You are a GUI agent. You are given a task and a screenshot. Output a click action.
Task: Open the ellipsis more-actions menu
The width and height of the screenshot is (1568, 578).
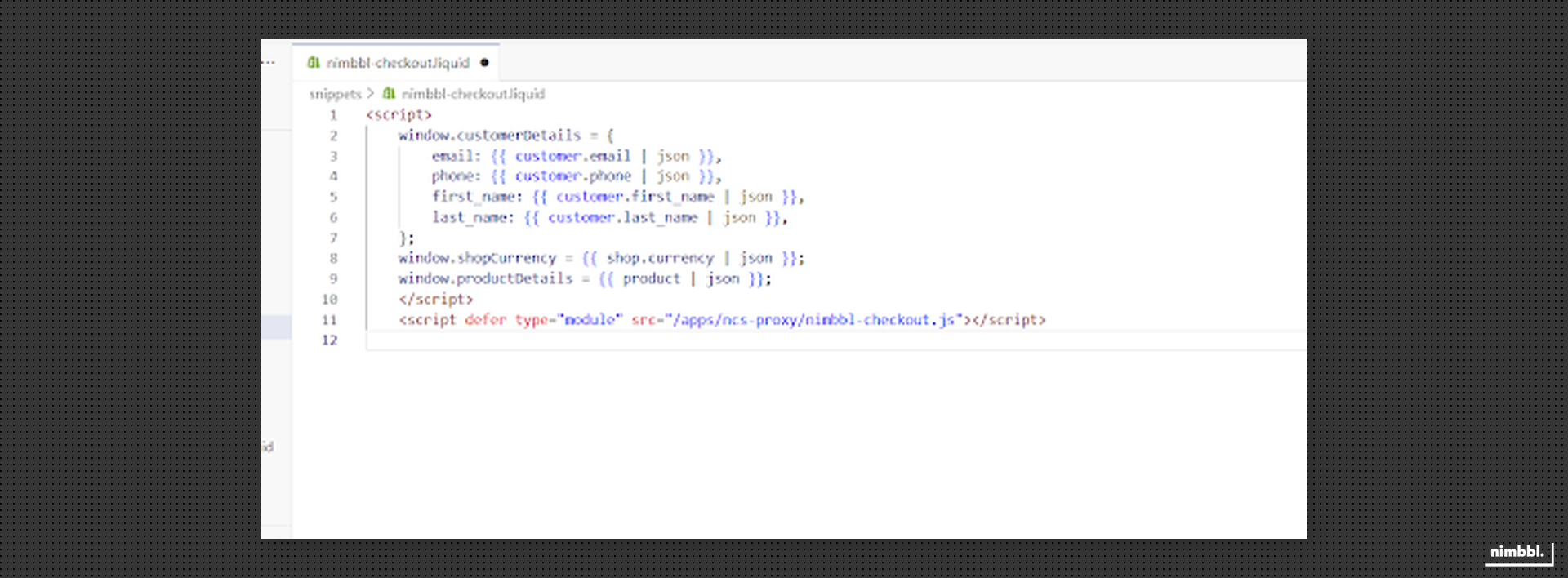tap(269, 63)
